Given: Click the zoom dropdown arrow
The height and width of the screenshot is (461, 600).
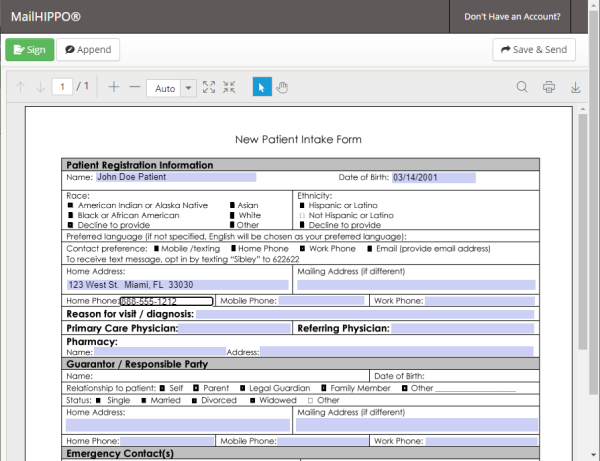Looking at the screenshot, I should (188, 88).
